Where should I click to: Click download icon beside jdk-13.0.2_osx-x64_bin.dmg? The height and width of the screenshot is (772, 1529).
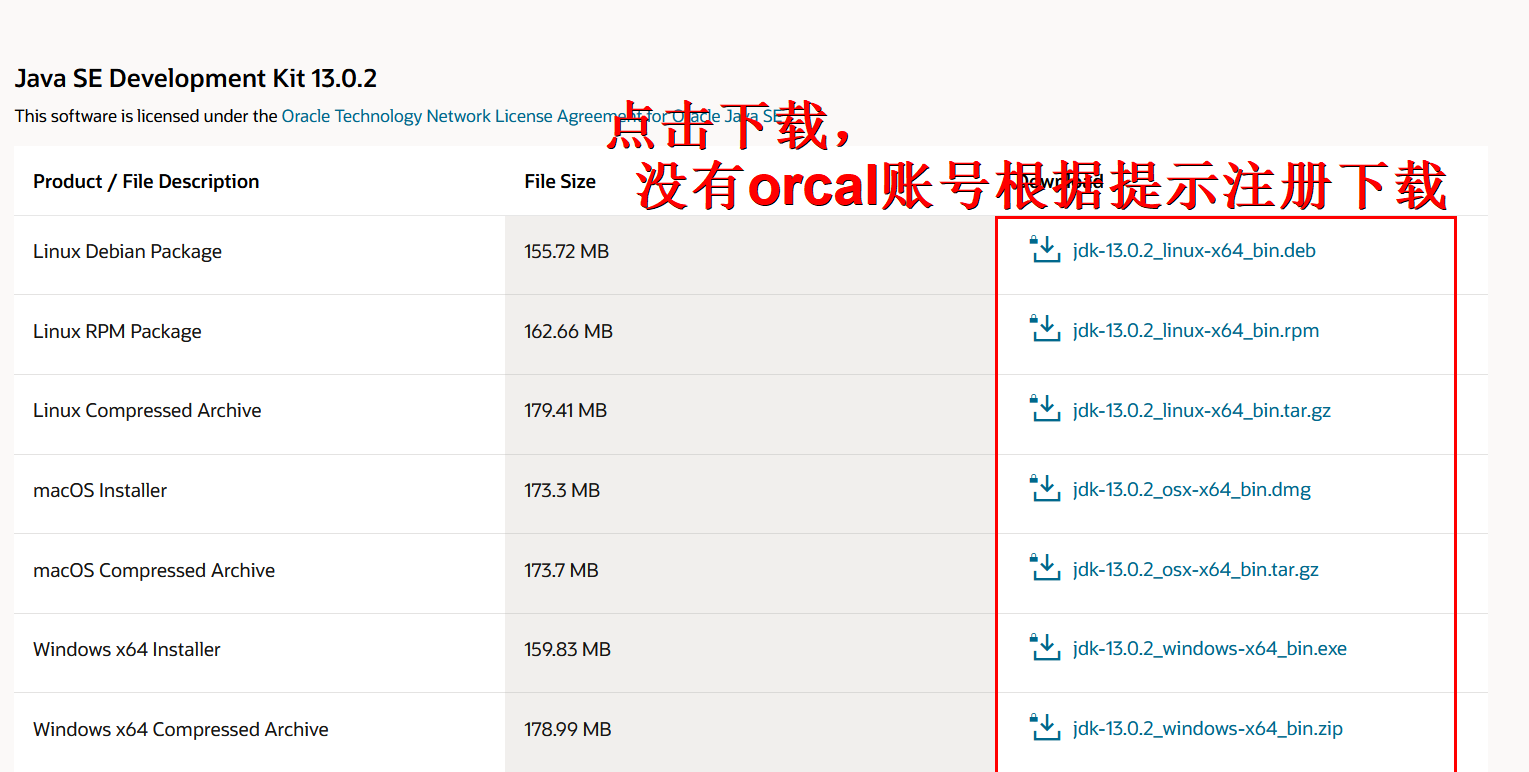[1045, 488]
